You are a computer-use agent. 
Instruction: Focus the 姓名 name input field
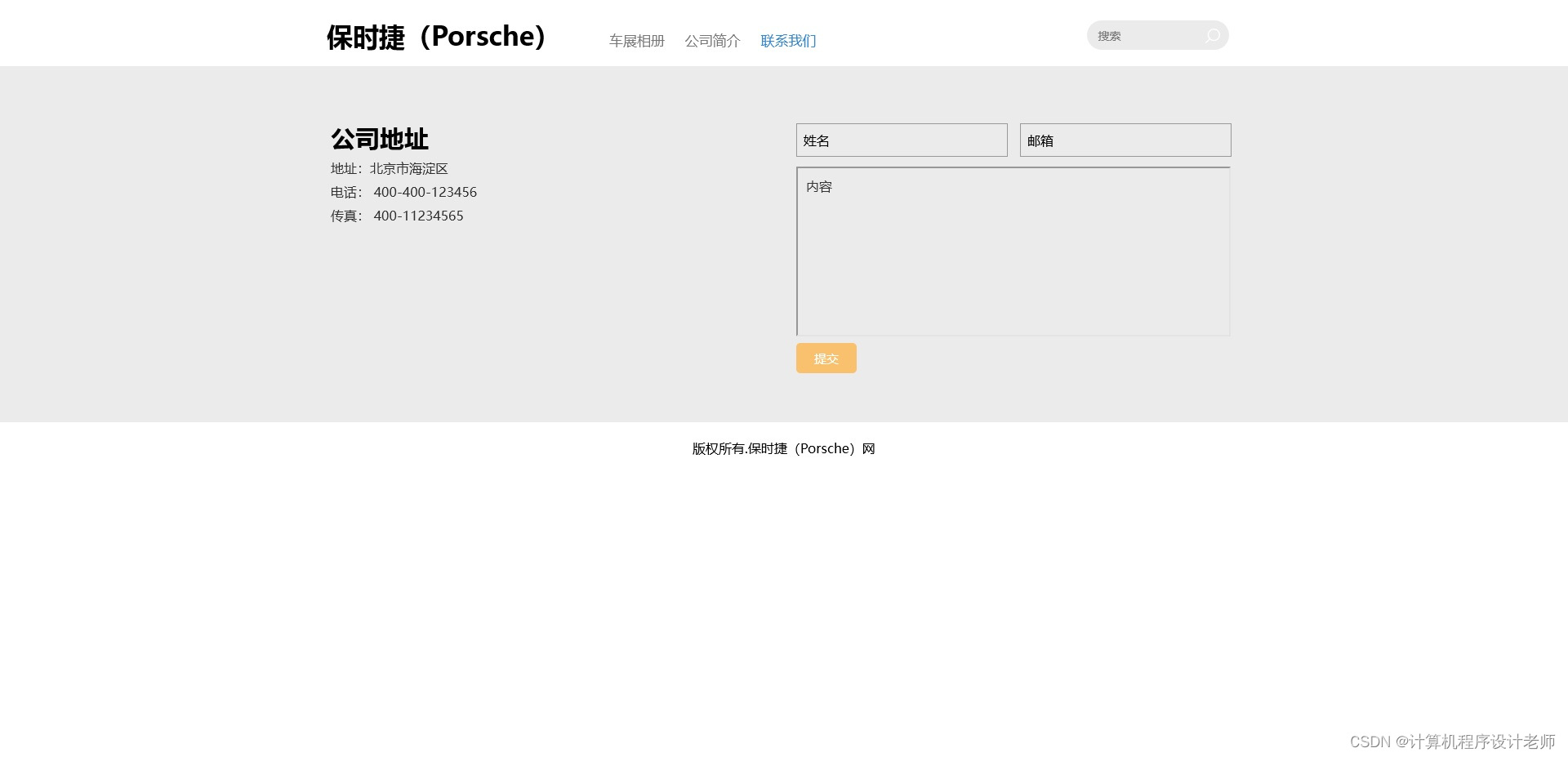[902, 140]
